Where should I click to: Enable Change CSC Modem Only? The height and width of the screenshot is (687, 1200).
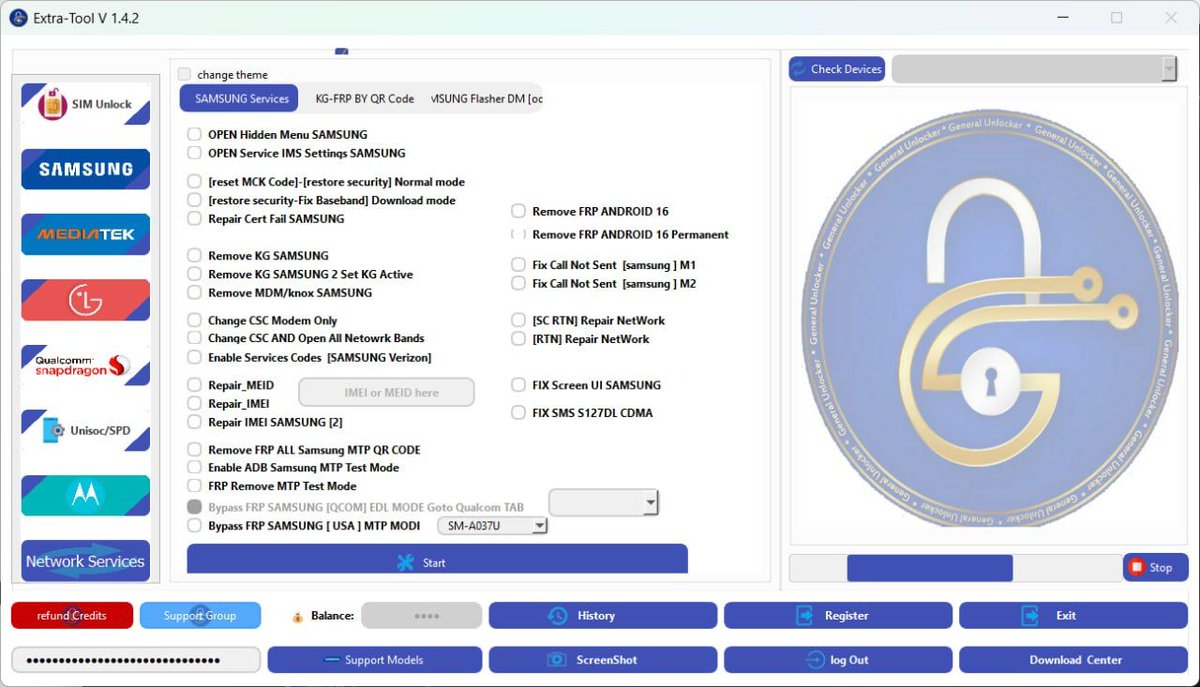(194, 320)
